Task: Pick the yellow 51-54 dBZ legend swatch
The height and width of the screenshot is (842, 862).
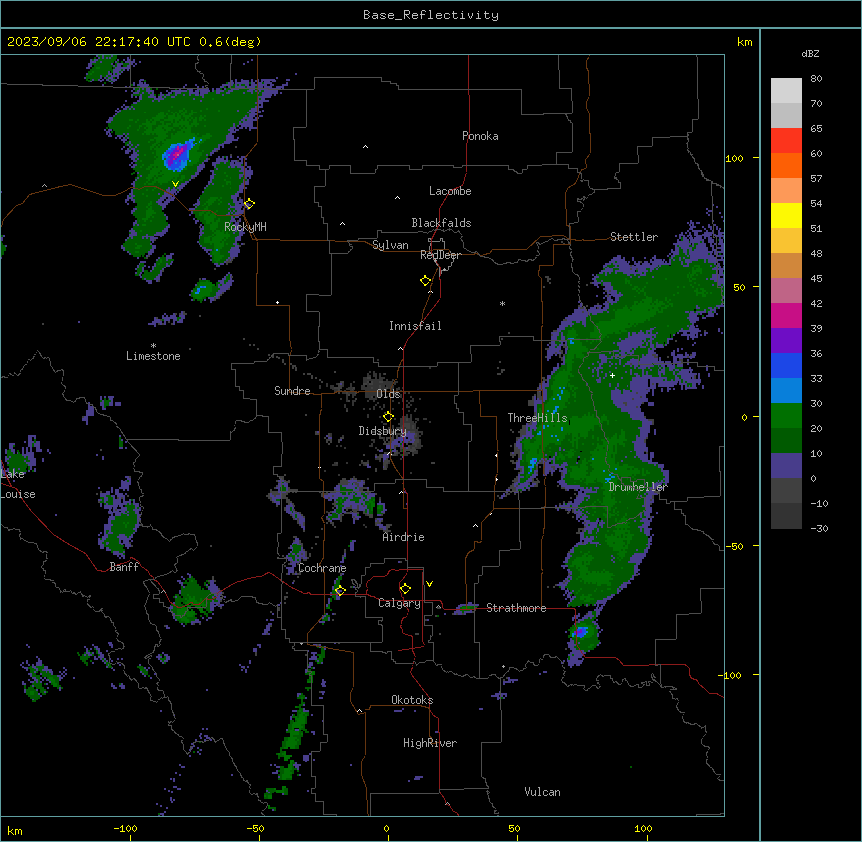Action: [x=786, y=215]
